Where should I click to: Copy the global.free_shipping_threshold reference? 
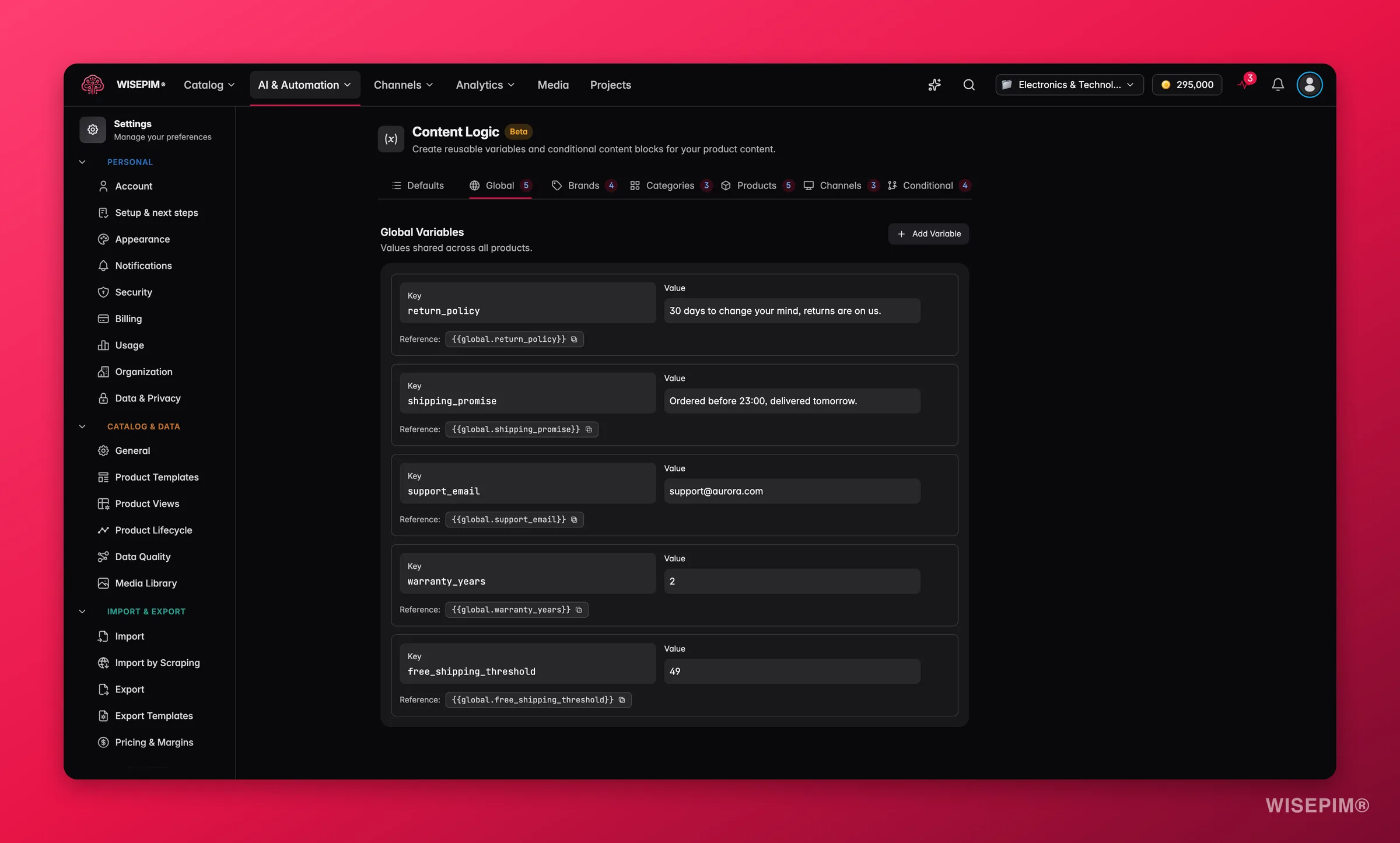click(x=622, y=699)
